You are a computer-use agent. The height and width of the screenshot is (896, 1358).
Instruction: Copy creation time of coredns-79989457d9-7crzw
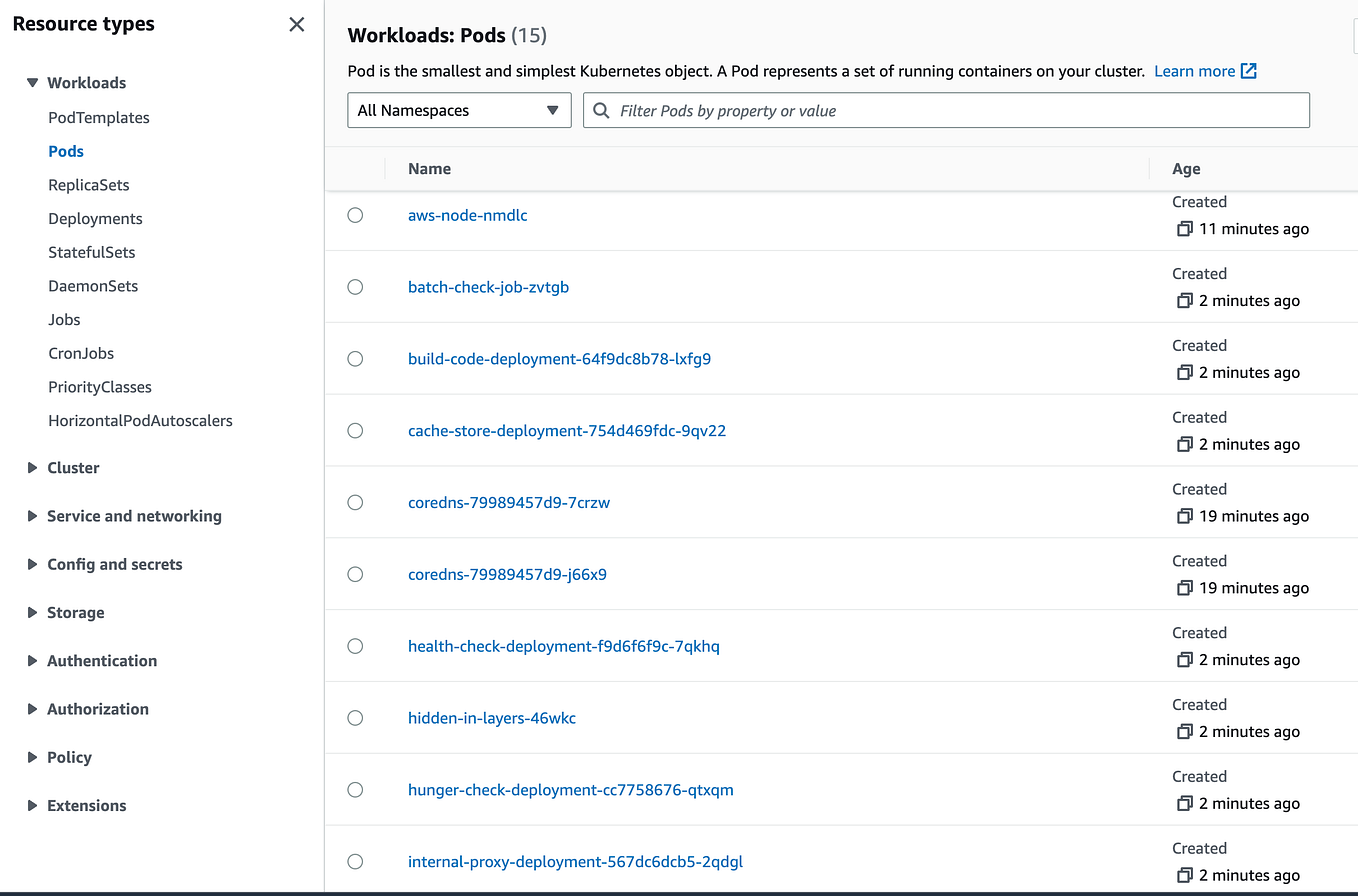tap(1186, 516)
